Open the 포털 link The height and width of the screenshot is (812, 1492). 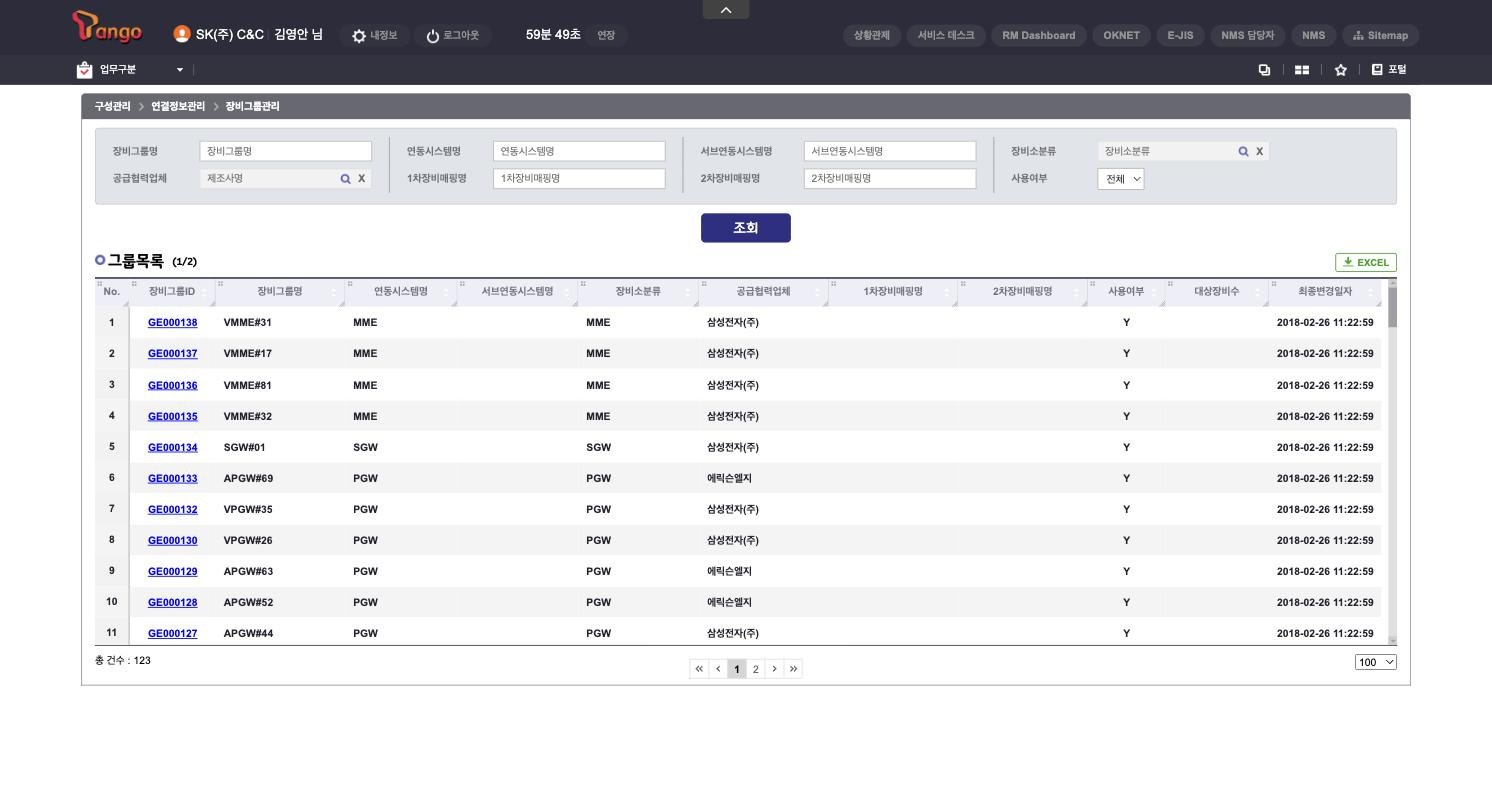click(x=1389, y=70)
